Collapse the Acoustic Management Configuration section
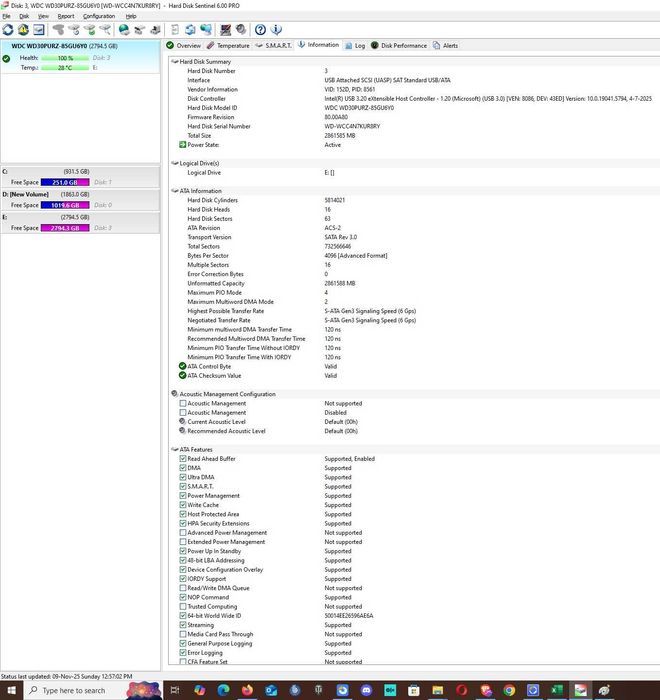This screenshot has height=700, width=660. tap(175, 394)
